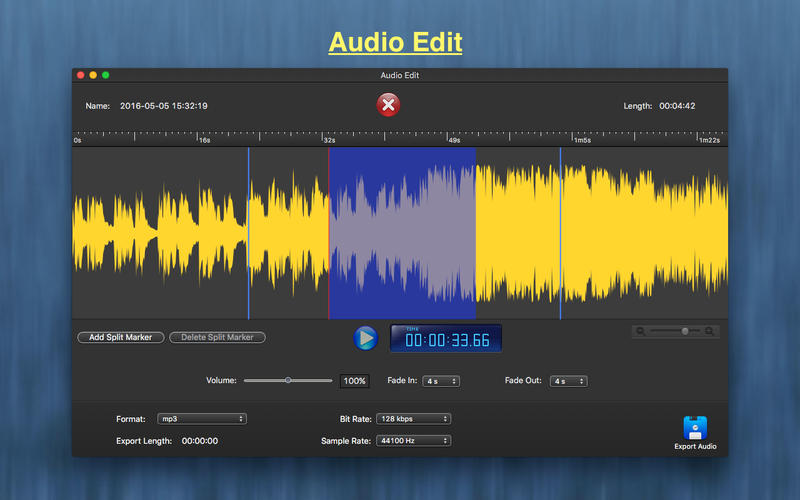
Task: Click the 1m5s mark on time ruler
Action: pos(582,140)
